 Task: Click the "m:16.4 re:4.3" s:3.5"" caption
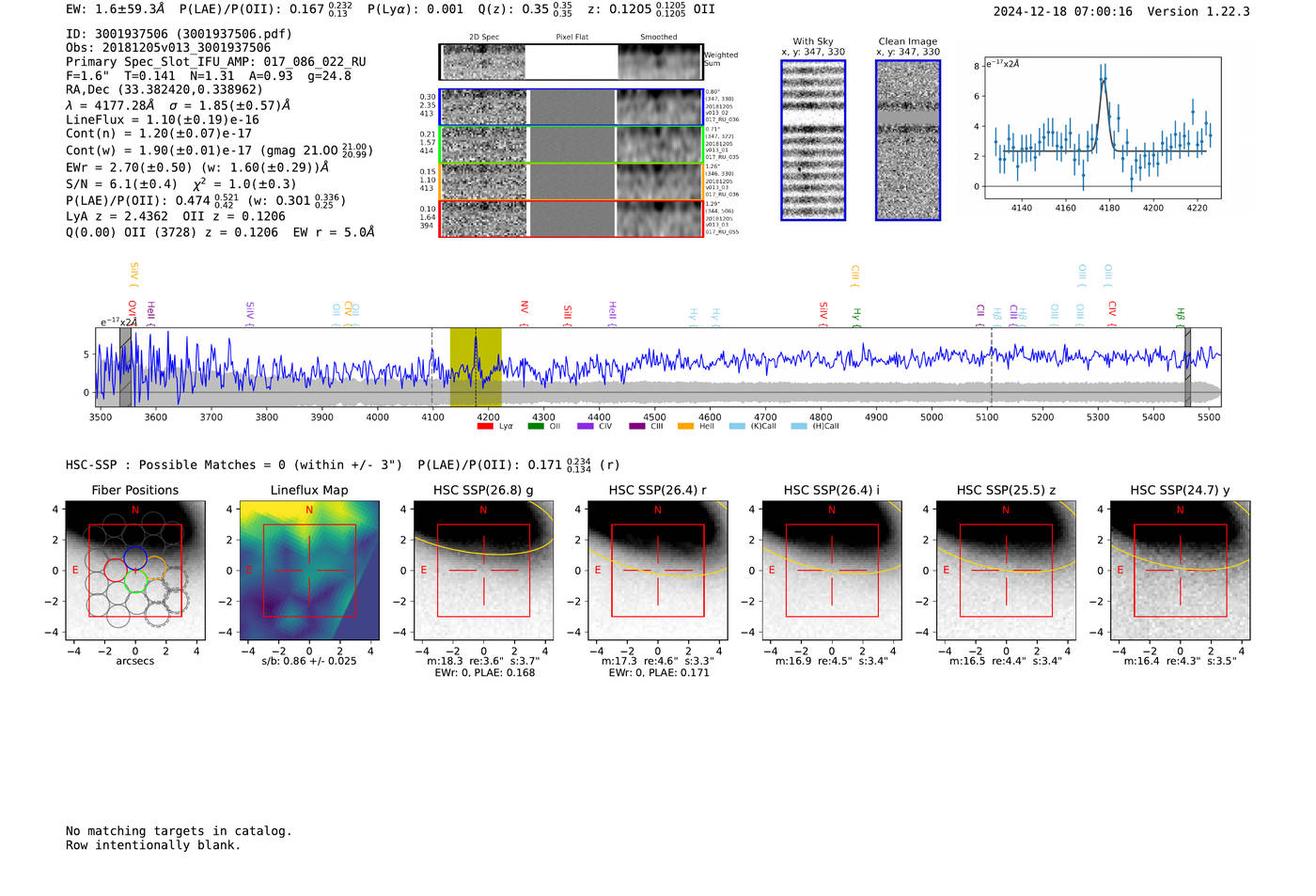point(1180,661)
